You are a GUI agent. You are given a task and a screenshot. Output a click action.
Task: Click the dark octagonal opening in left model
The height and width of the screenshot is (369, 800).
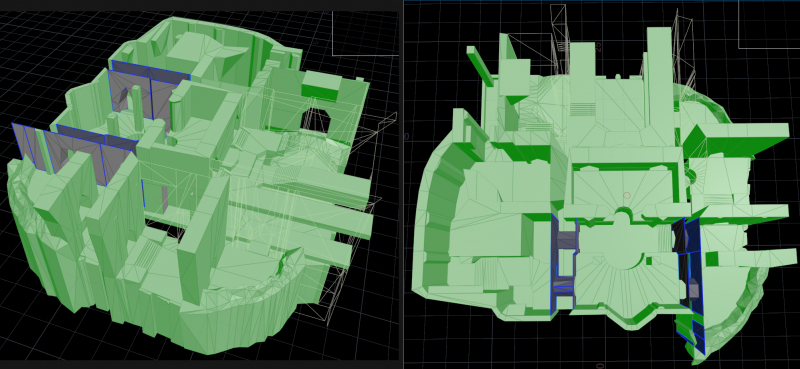tap(317, 120)
